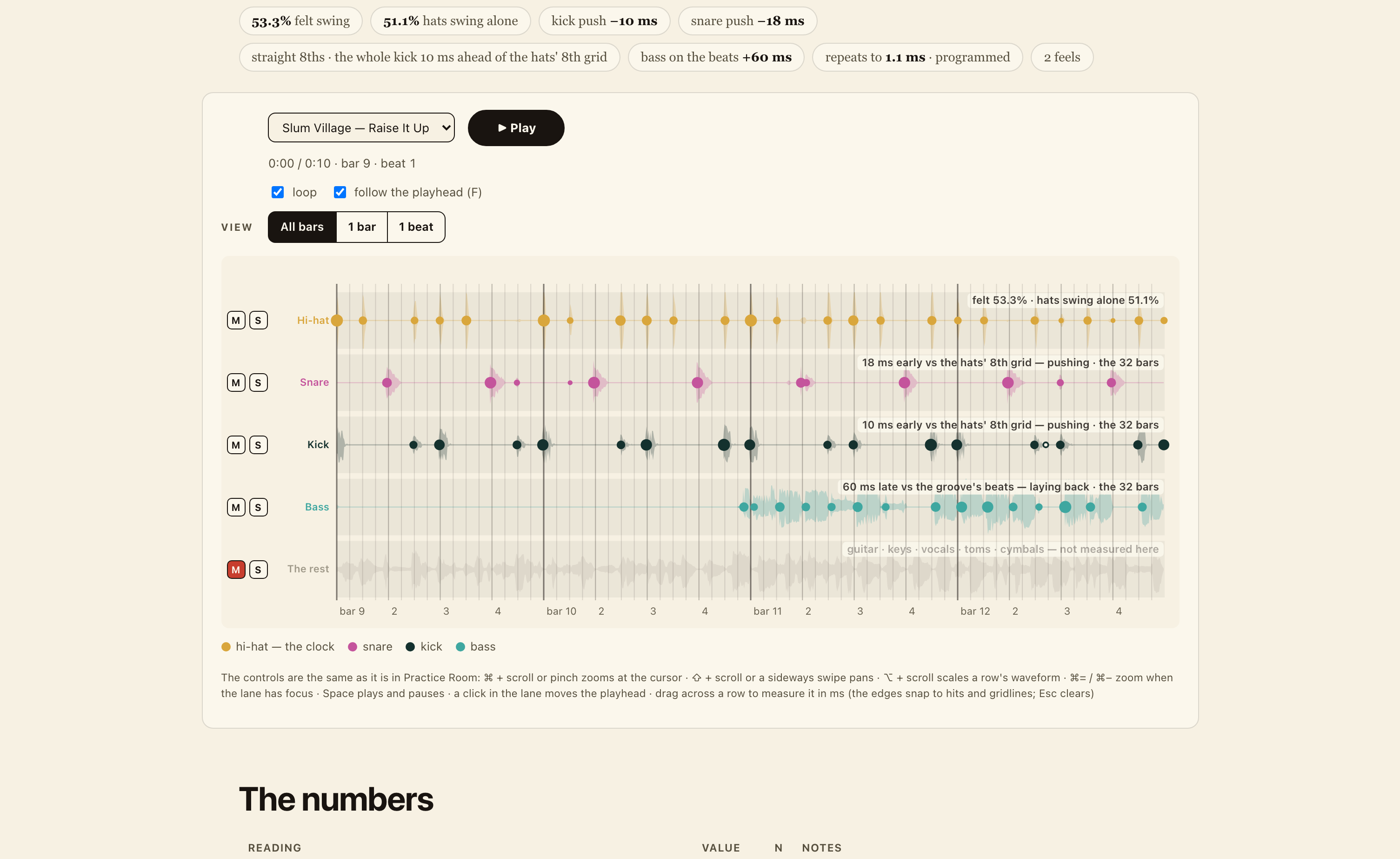1400x859 pixels.
Task: Mute the Kick track
Action: coord(236,445)
